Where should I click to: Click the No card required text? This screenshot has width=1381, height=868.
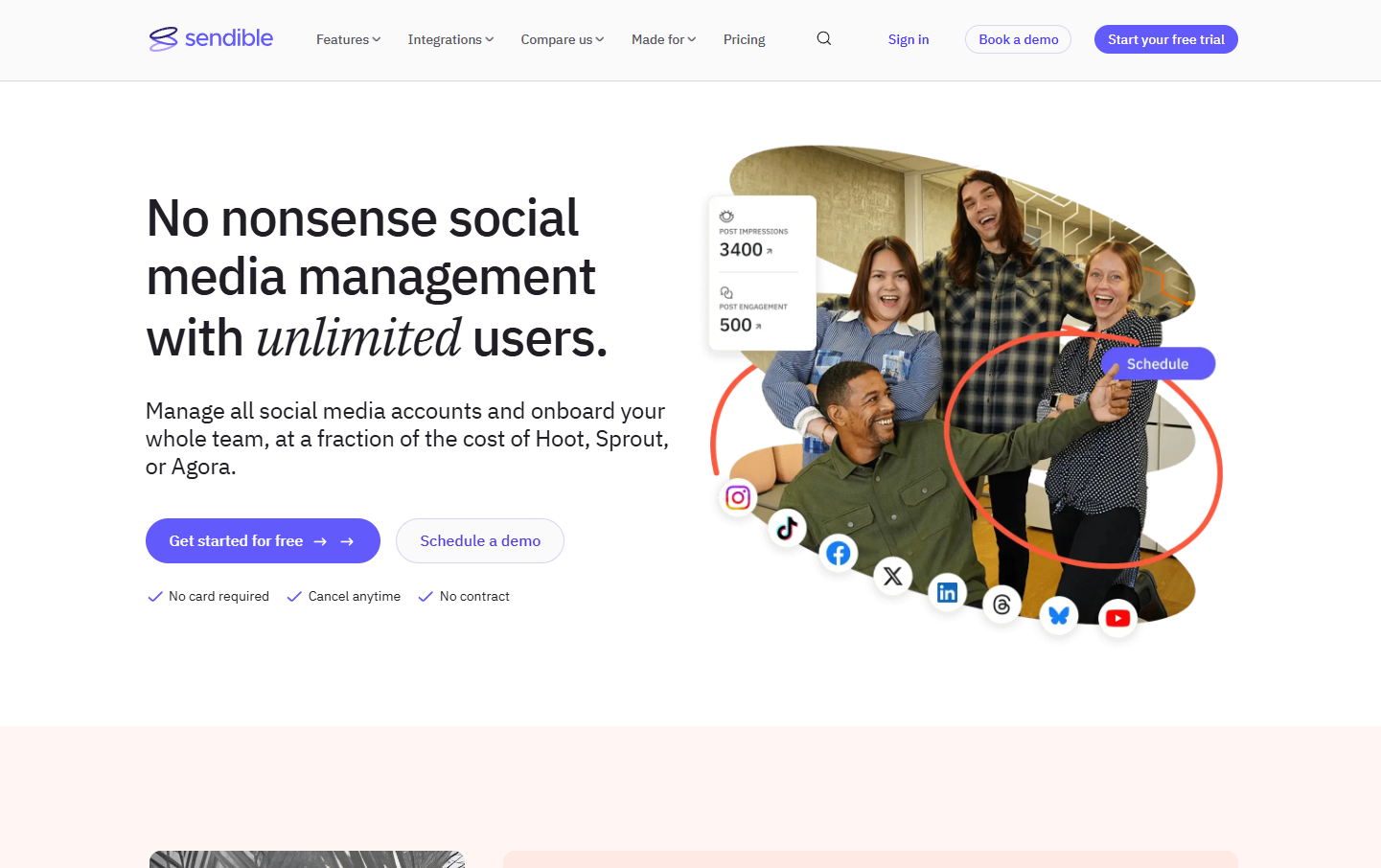click(219, 596)
